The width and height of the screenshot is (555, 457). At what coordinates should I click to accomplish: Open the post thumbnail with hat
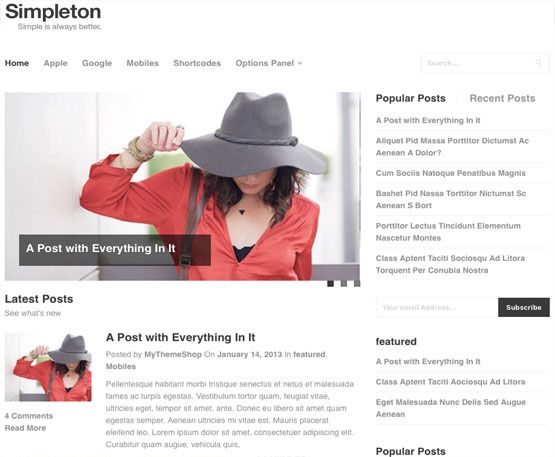[48, 367]
